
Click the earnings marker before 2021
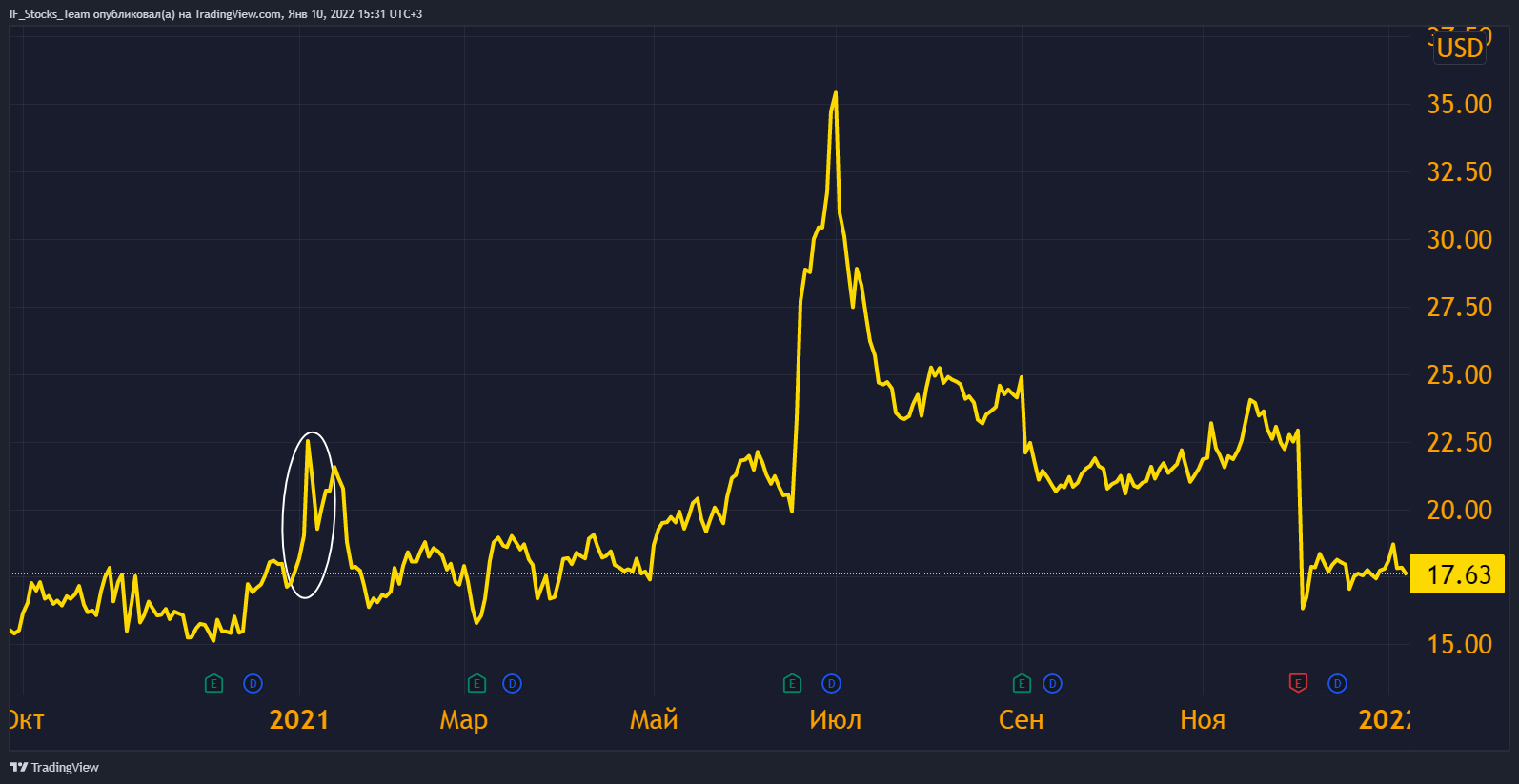click(x=213, y=683)
